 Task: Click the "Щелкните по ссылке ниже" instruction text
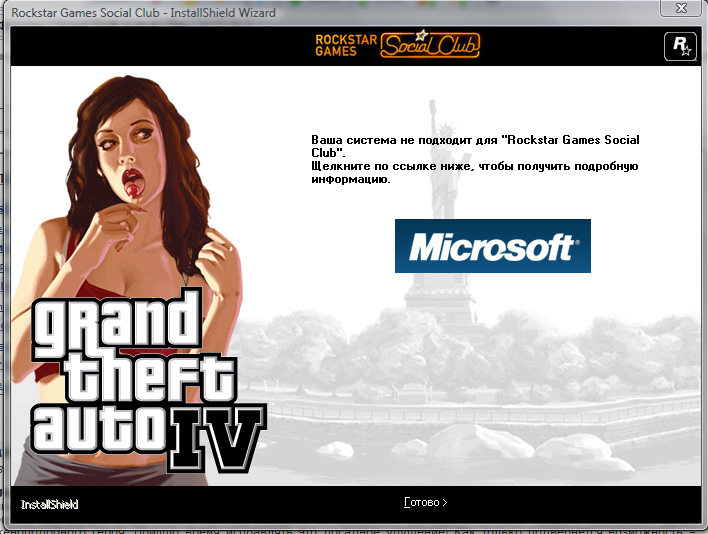tap(475, 172)
